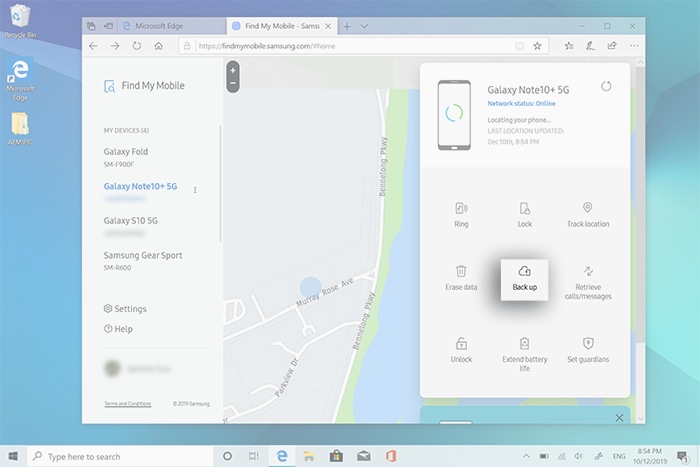Click the ENG language indicator
Image resolution: width=700 pixels, height=467 pixels.
pyautogui.click(x=619, y=456)
